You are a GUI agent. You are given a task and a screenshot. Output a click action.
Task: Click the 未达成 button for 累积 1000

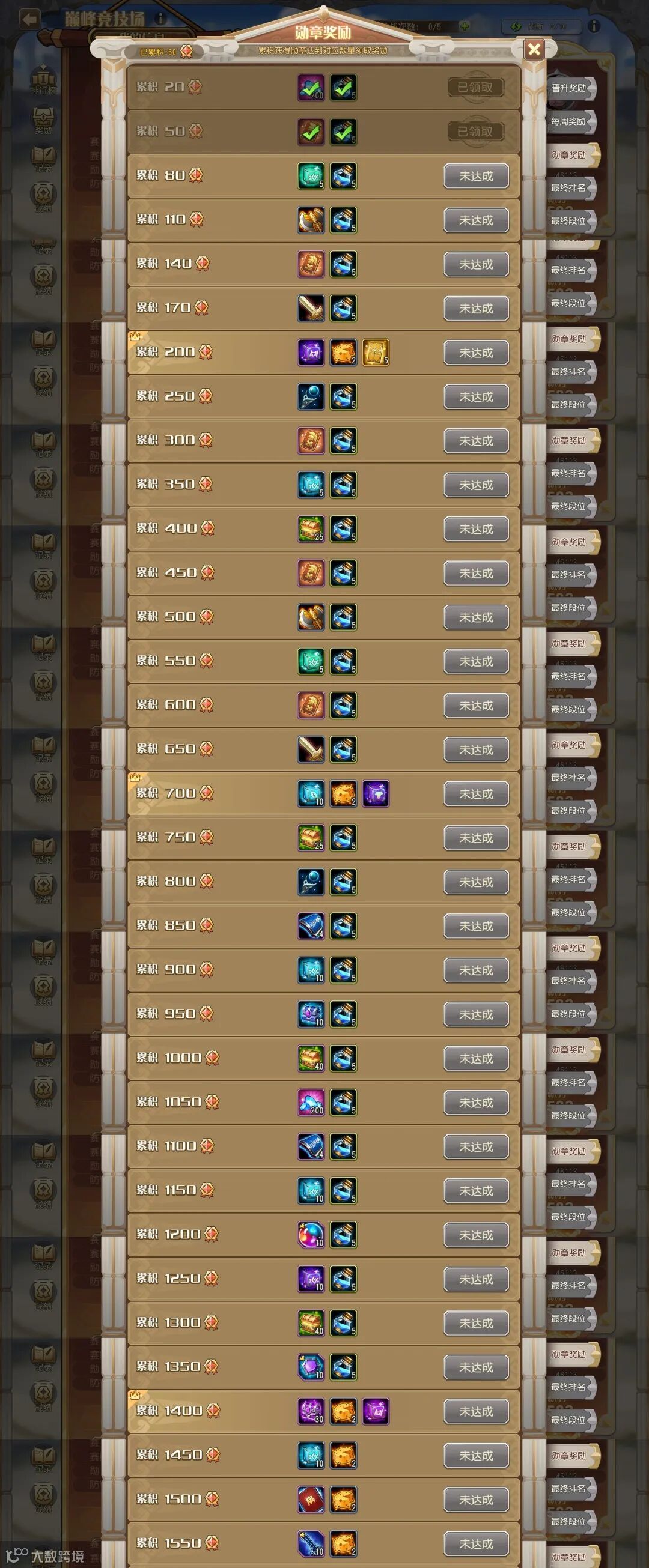coord(476,1058)
